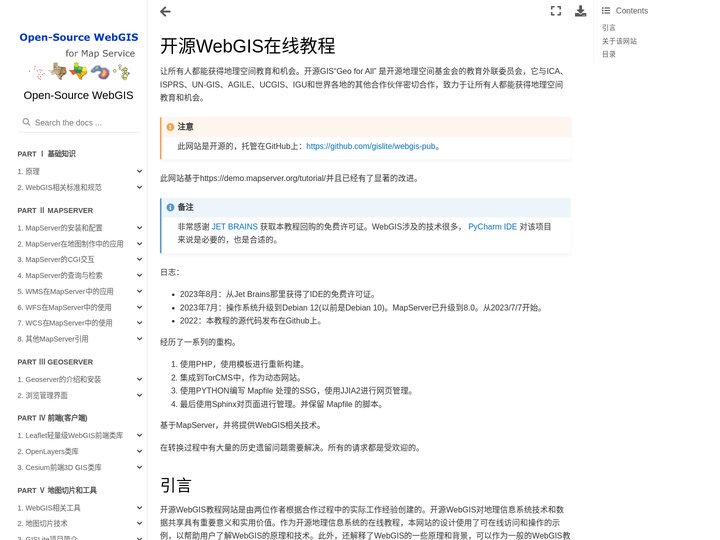Open the Open-Source WebGIS logo image
Image resolution: width=720 pixels, height=540 pixels.
79,55
